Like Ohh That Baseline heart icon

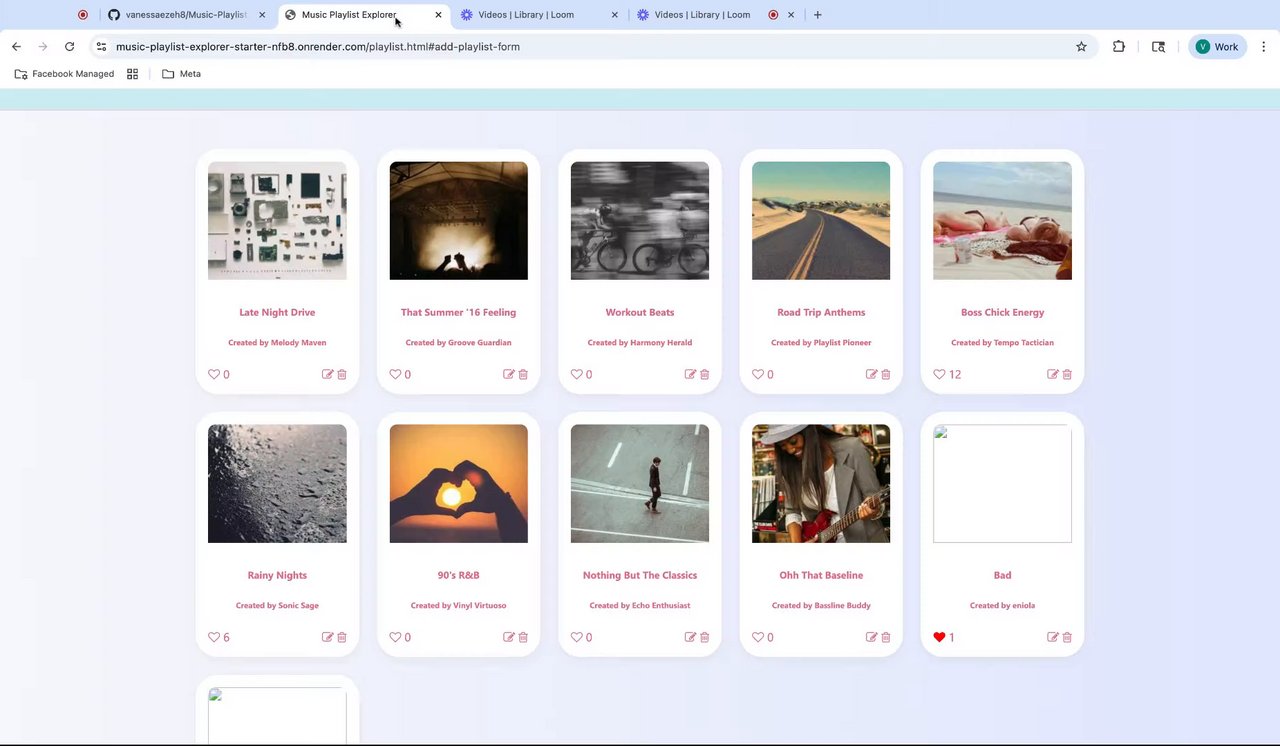point(758,637)
